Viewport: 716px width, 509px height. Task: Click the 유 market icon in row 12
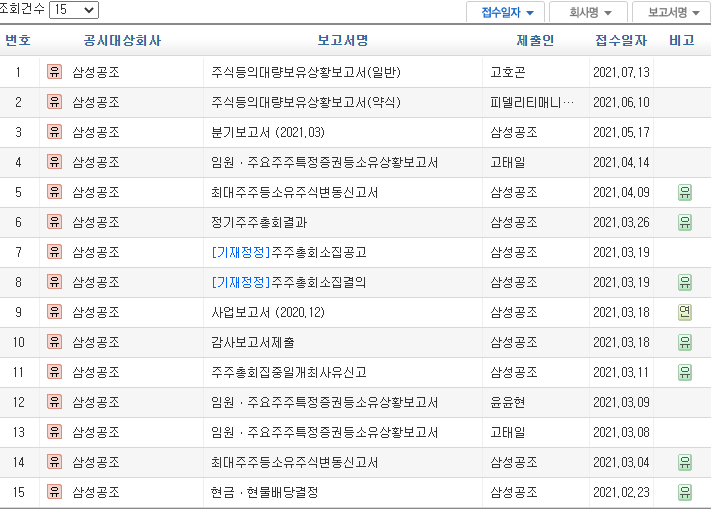point(54,402)
